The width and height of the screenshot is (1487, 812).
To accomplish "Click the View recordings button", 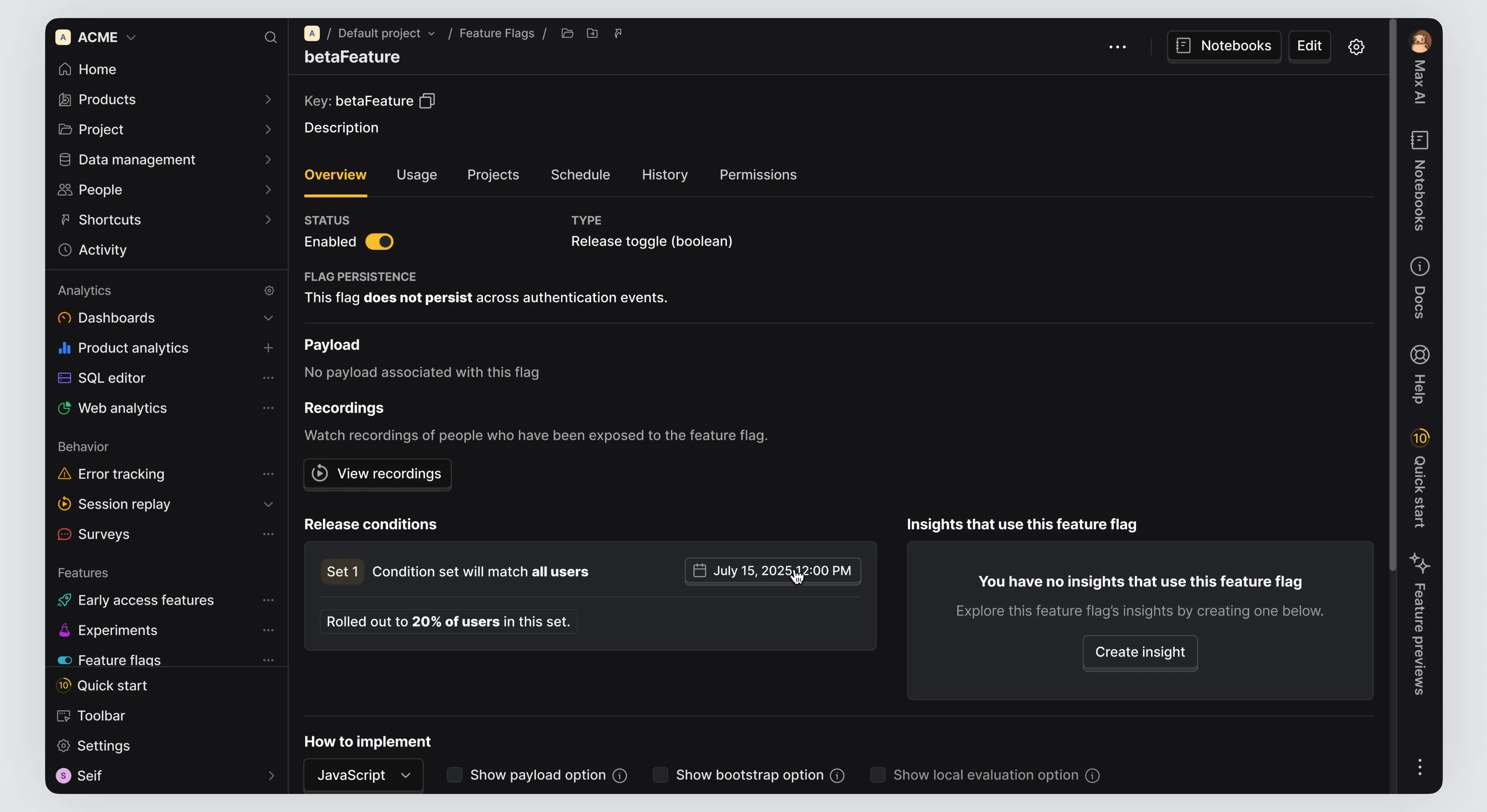I will [377, 473].
